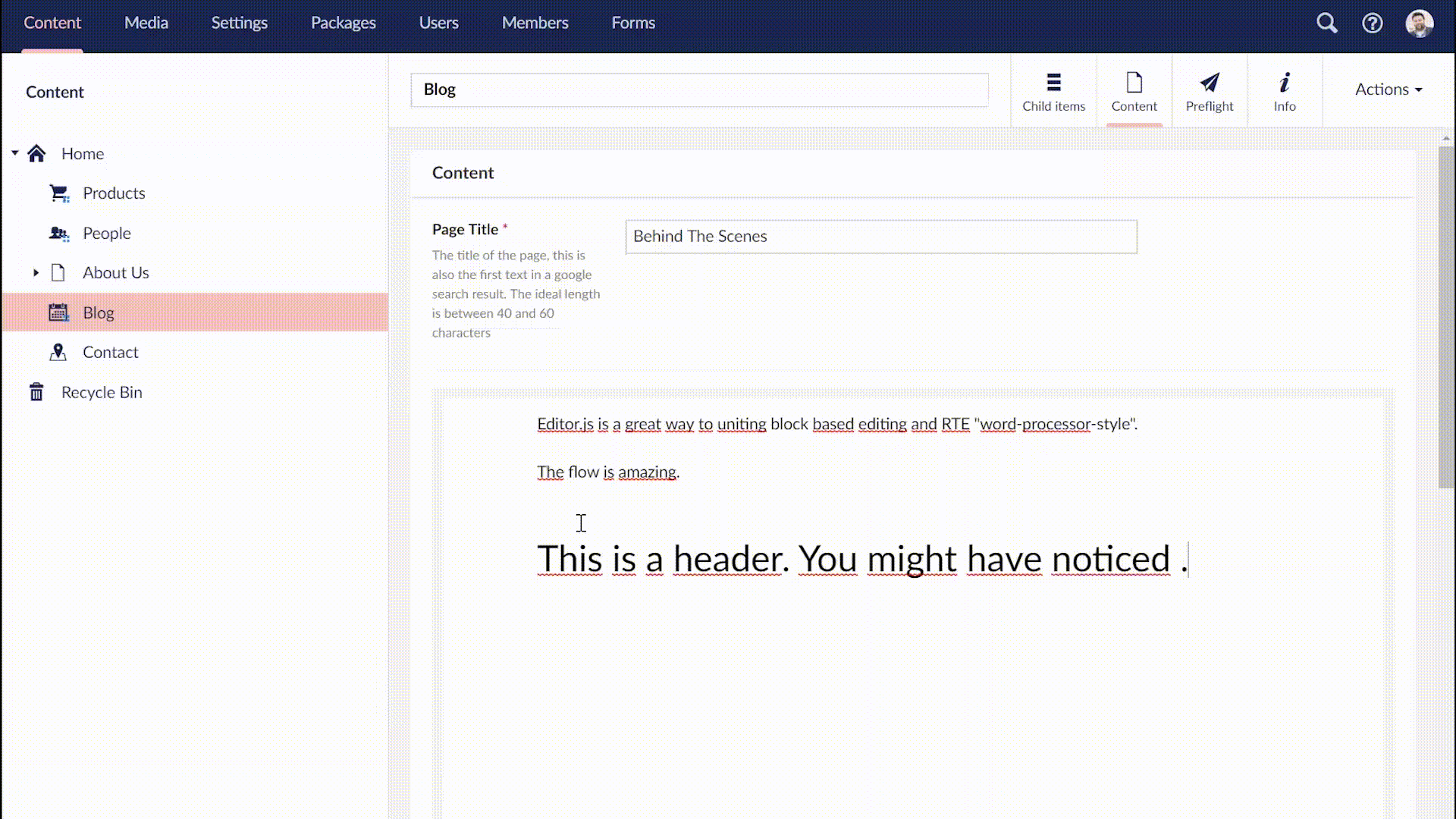This screenshot has width=1456, height=819.
Task: Open the Forms section
Action: click(633, 23)
